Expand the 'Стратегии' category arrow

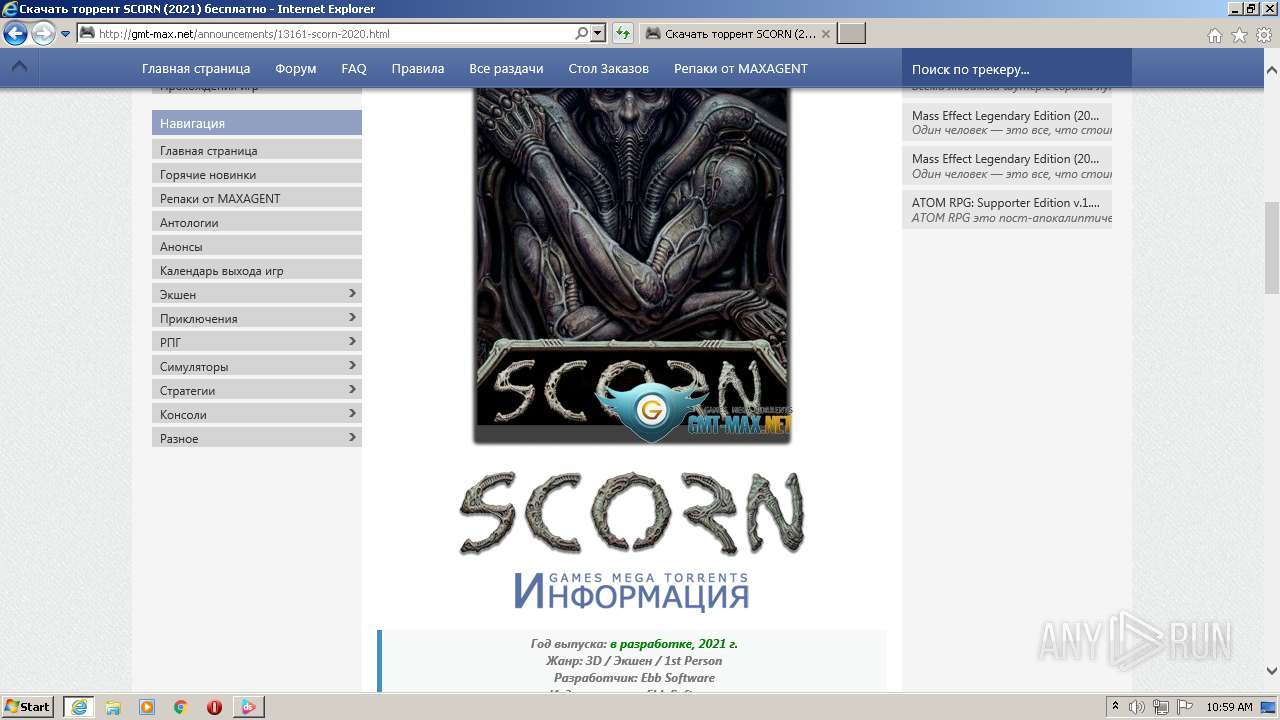tap(352, 389)
